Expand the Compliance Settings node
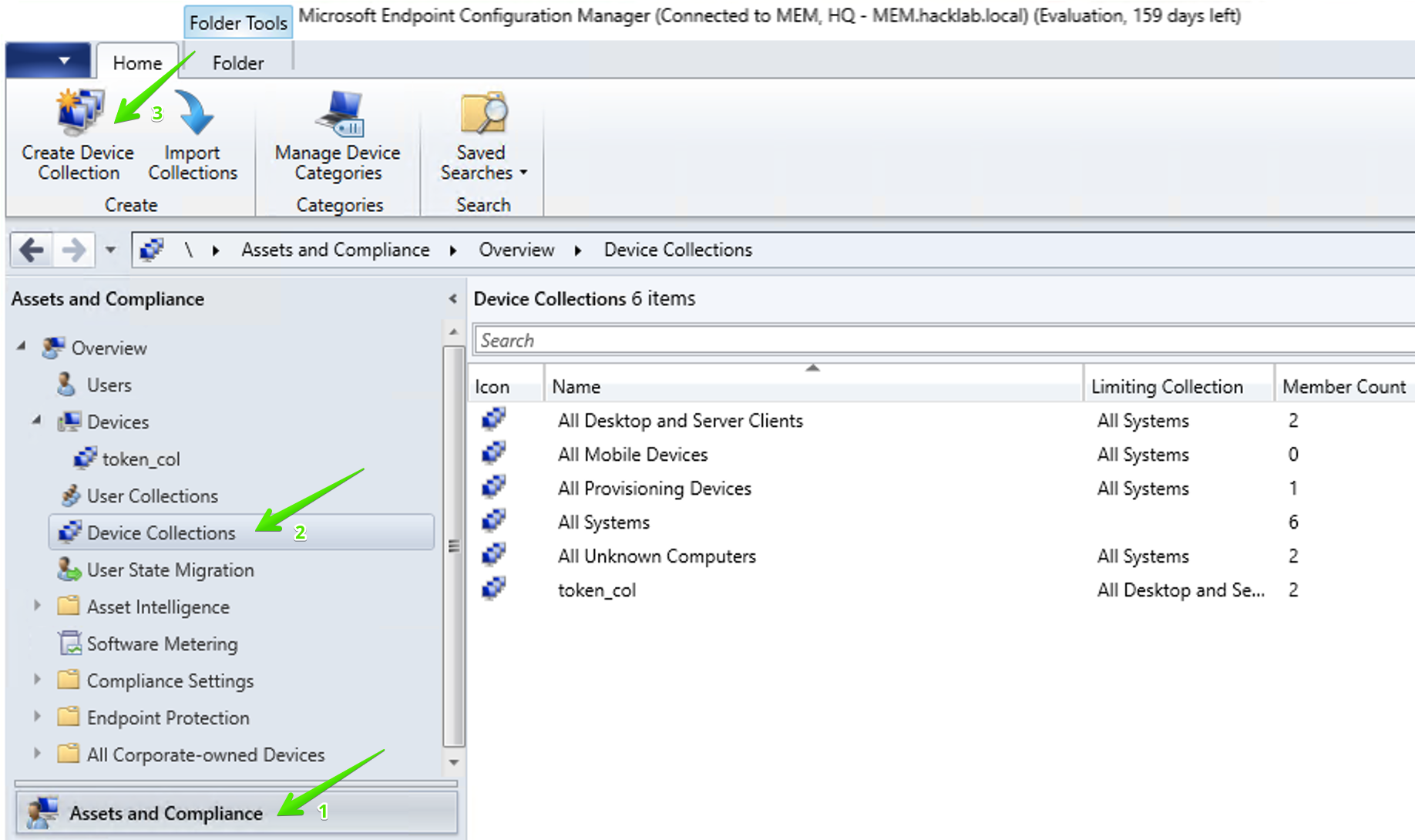 pyautogui.click(x=36, y=680)
